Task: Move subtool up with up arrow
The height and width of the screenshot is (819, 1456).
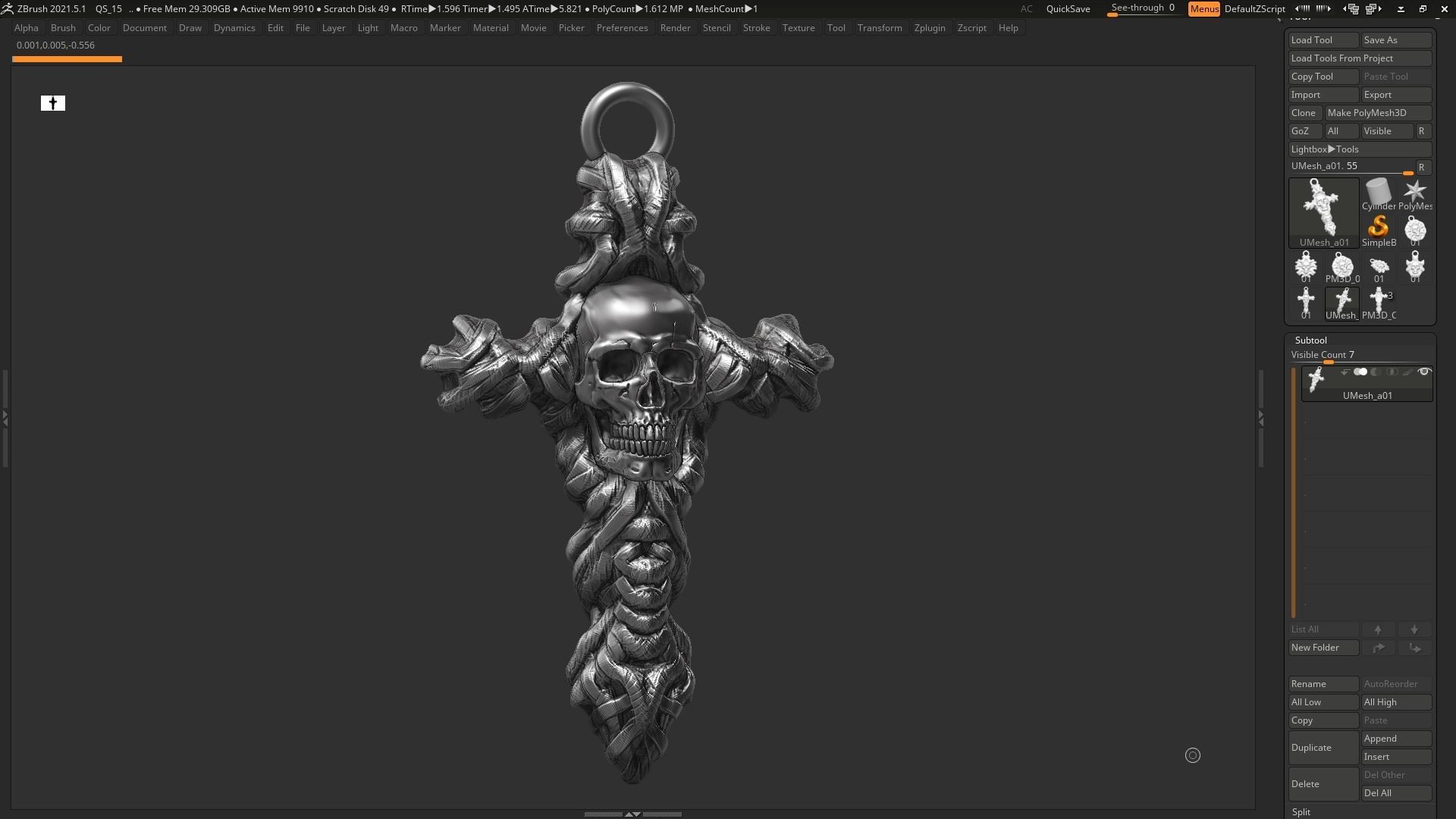Action: pyautogui.click(x=1378, y=629)
